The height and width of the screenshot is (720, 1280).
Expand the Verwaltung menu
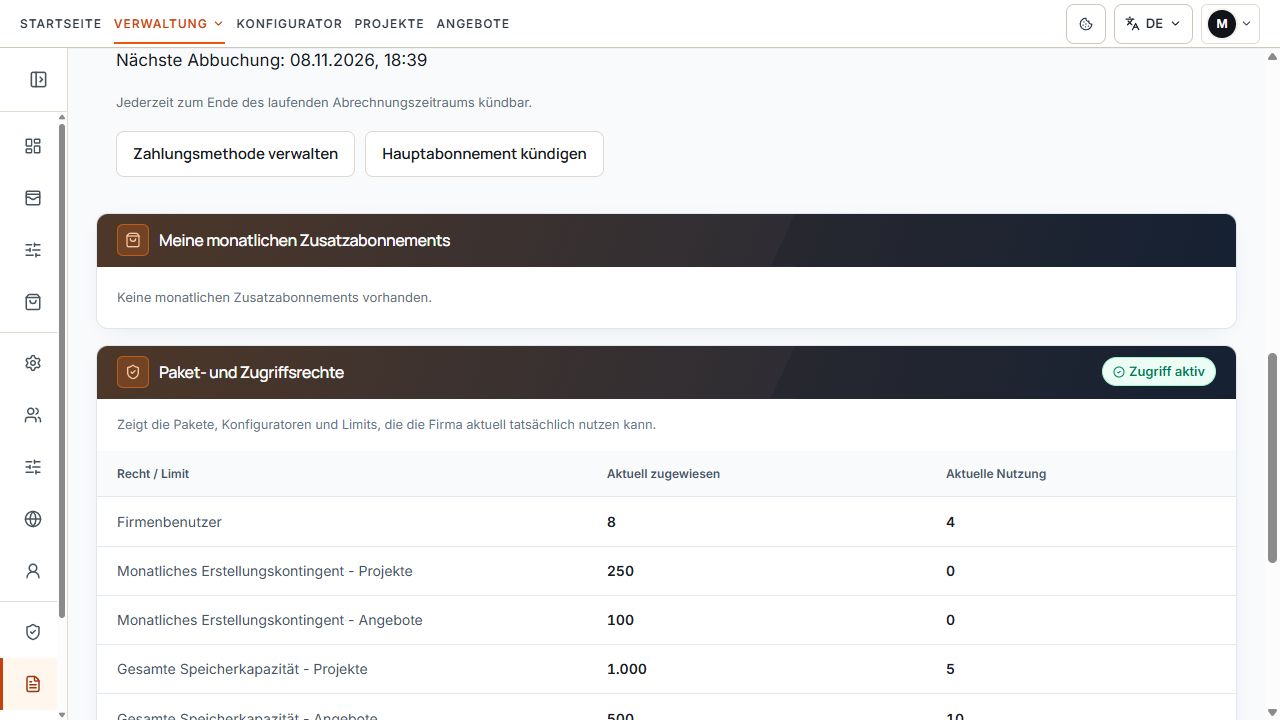168,24
